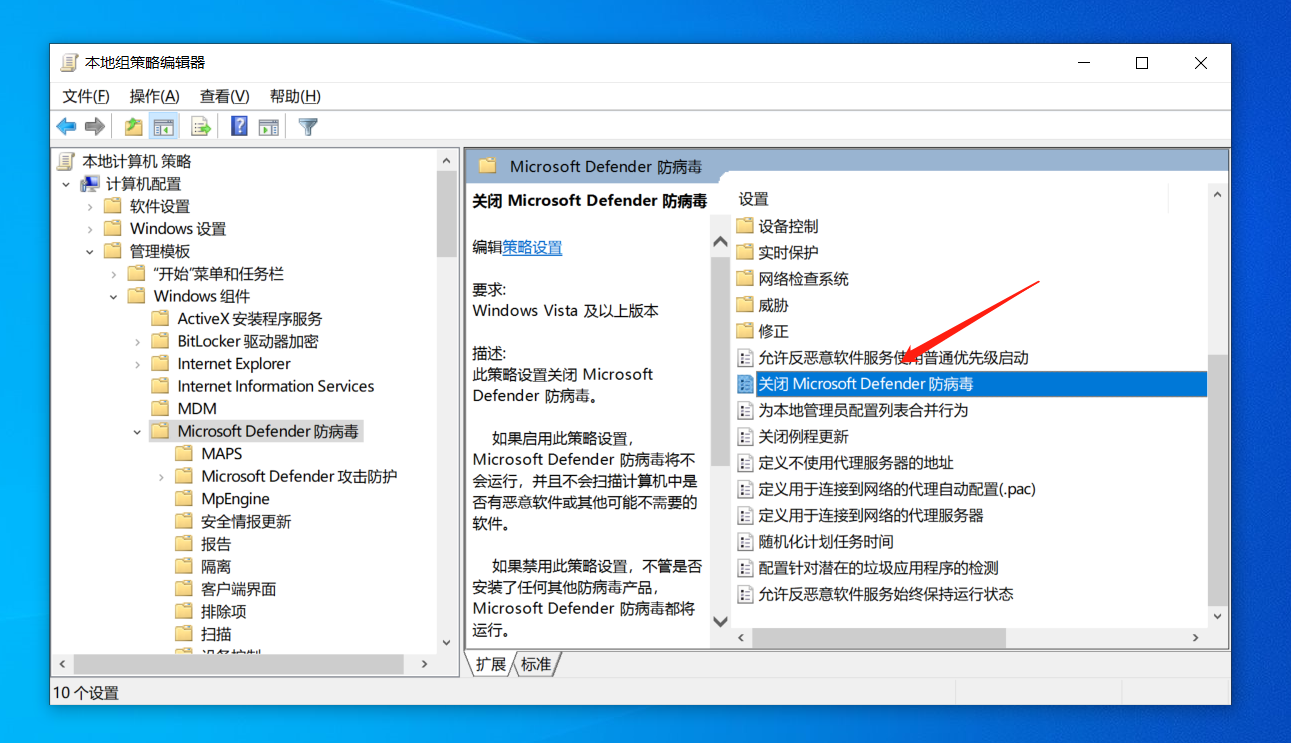Open the filter icon on the toolbar
Viewport: 1291px width, 743px height.
(307, 126)
